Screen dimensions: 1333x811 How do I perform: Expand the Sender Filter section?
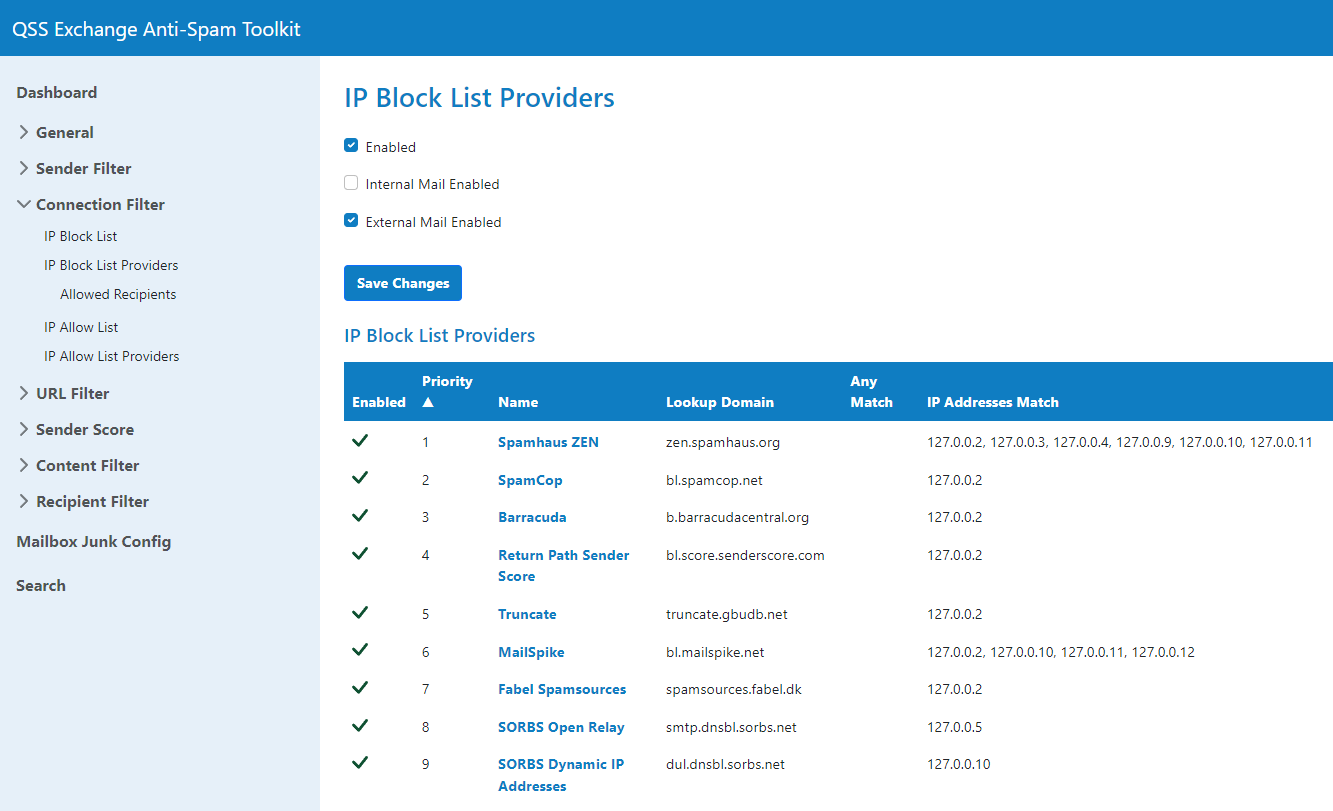(75, 168)
